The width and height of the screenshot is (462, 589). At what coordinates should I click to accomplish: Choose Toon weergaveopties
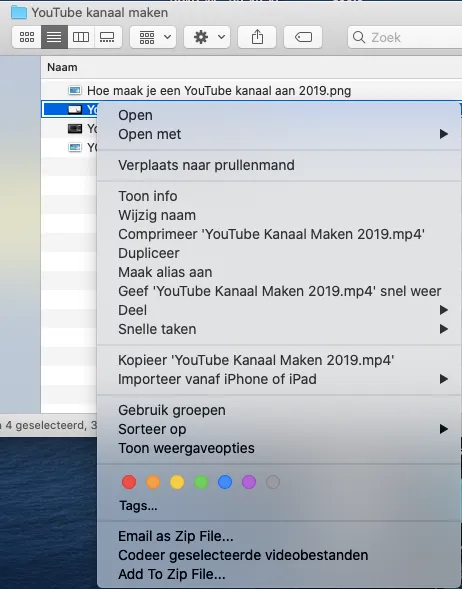(x=279, y=448)
